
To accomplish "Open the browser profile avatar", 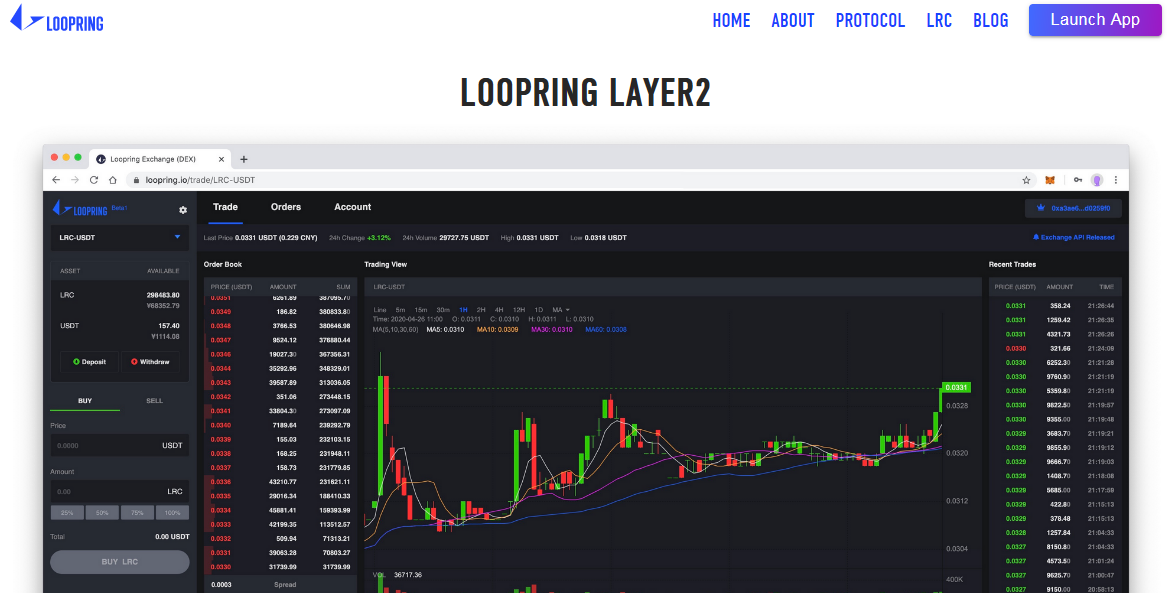I will pyautogui.click(x=1097, y=180).
